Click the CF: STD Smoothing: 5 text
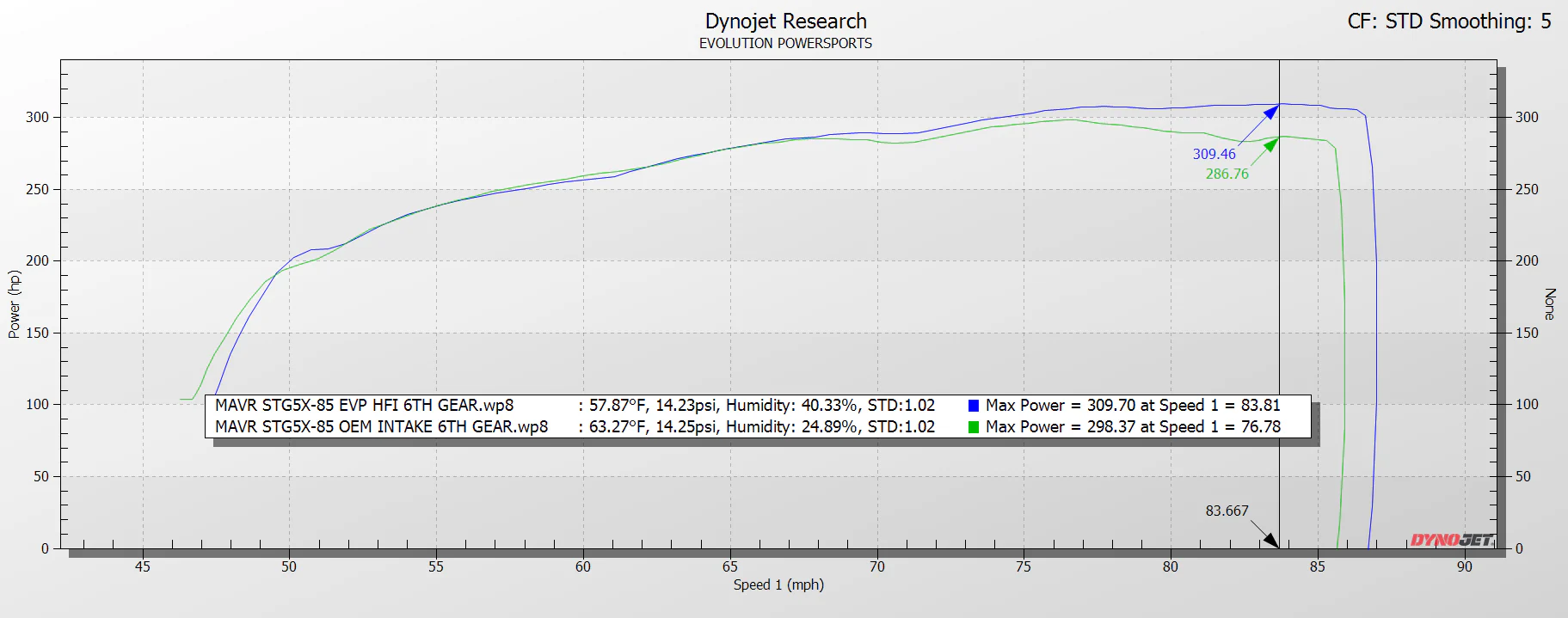Viewport: 1568px width, 618px height. [x=1448, y=21]
